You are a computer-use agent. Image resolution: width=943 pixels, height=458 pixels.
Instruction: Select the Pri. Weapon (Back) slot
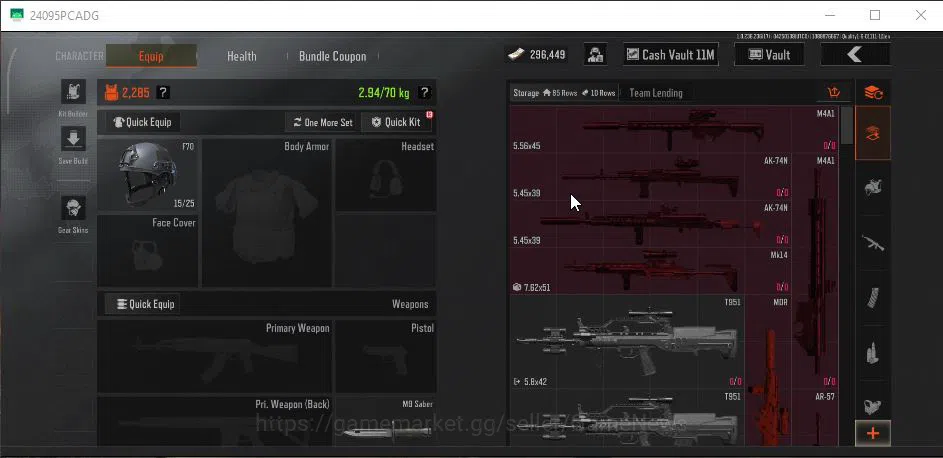(x=214, y=421)
